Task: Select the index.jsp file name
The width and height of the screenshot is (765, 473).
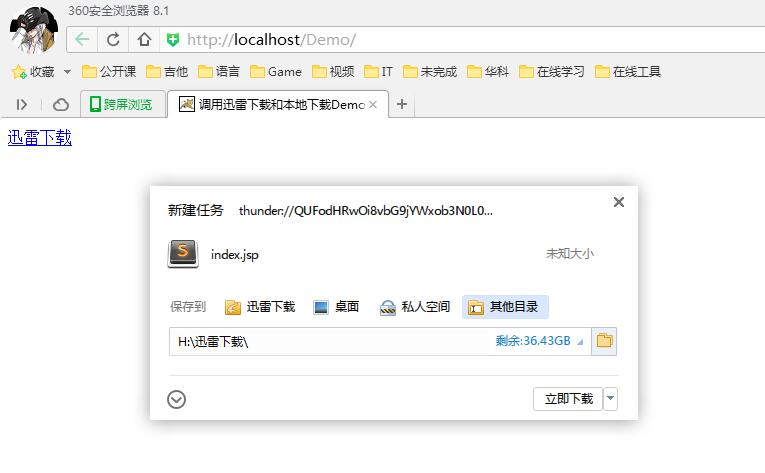Action: pos(235,255)
